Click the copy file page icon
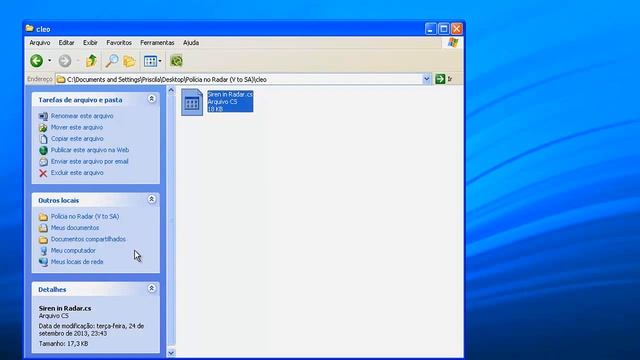 point(43,139)
